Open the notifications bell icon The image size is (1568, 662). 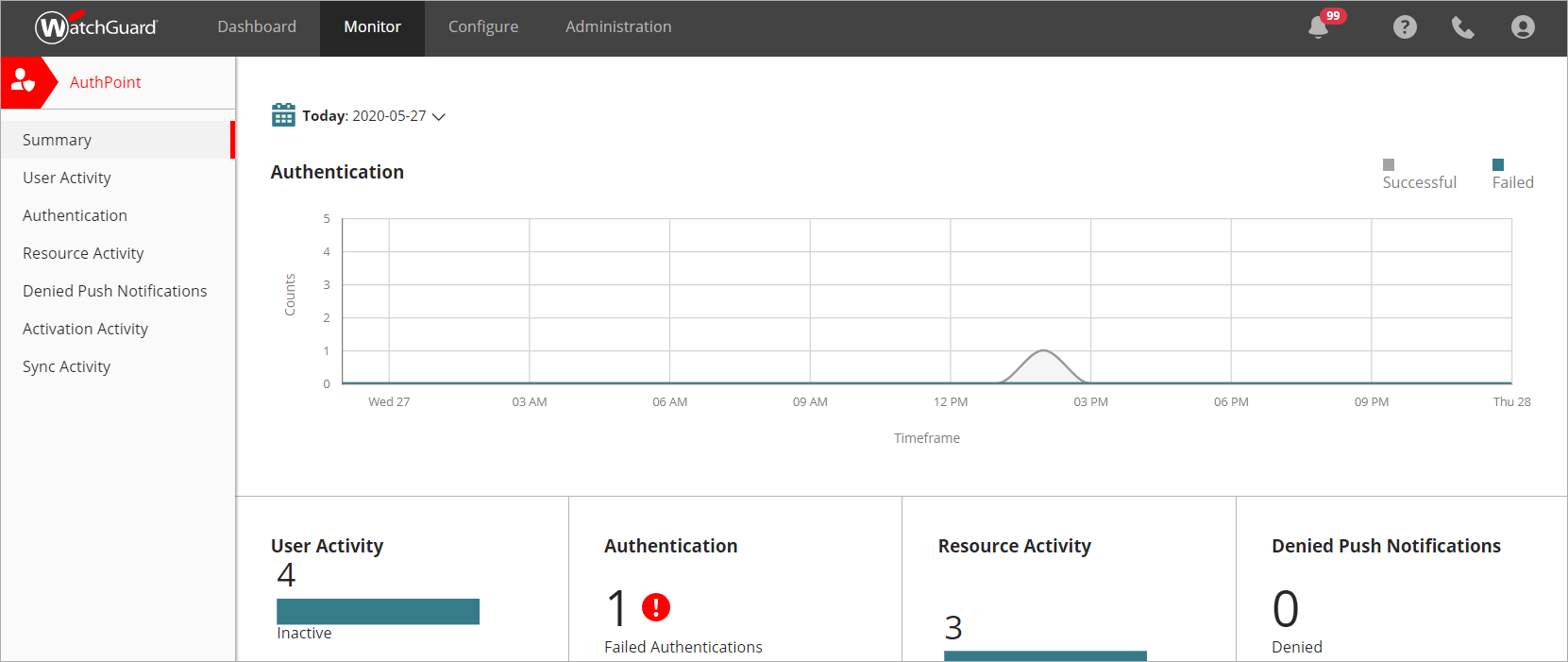(x=1319, y=27)
